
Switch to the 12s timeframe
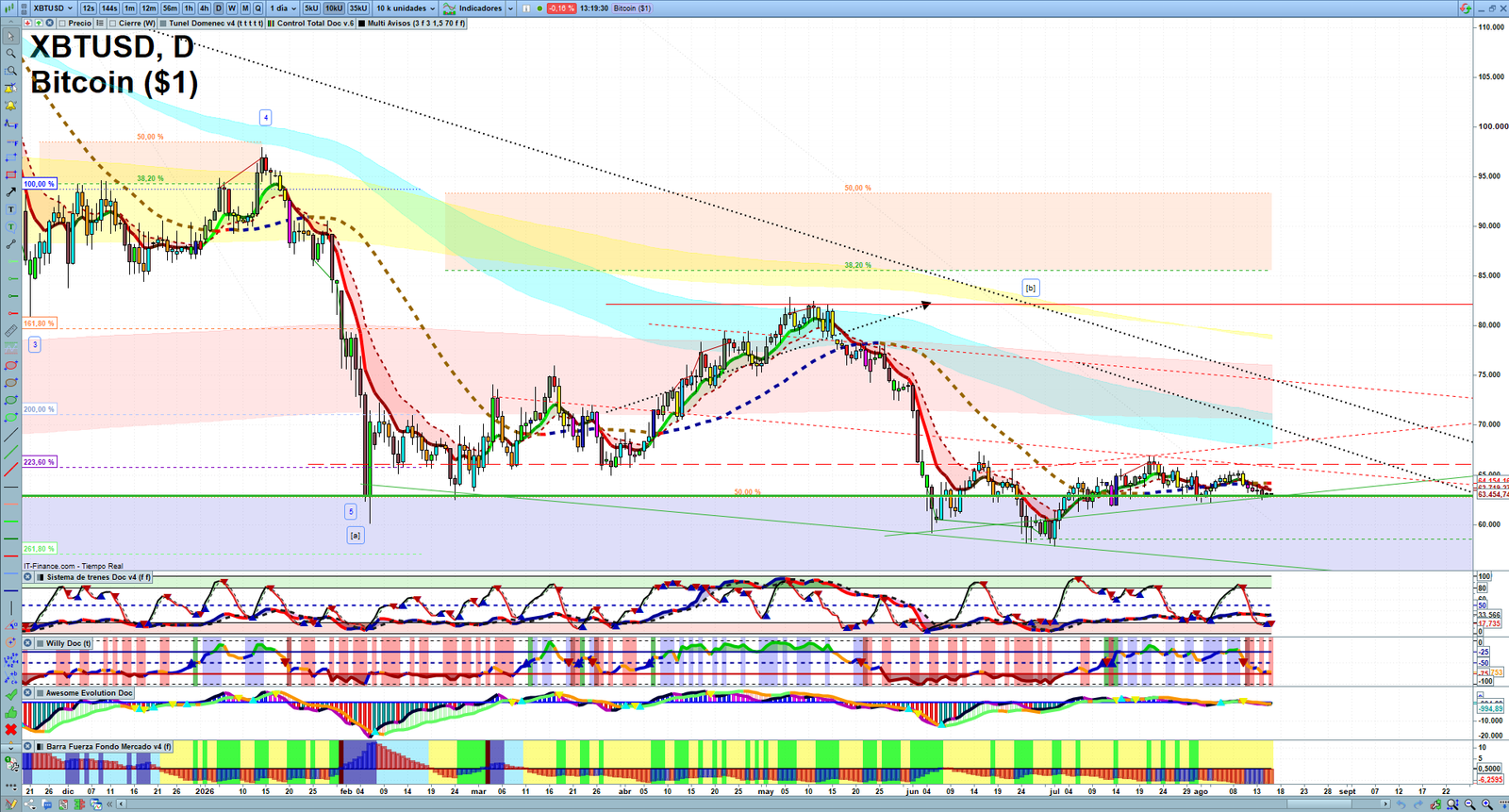(x=88, y=8)
